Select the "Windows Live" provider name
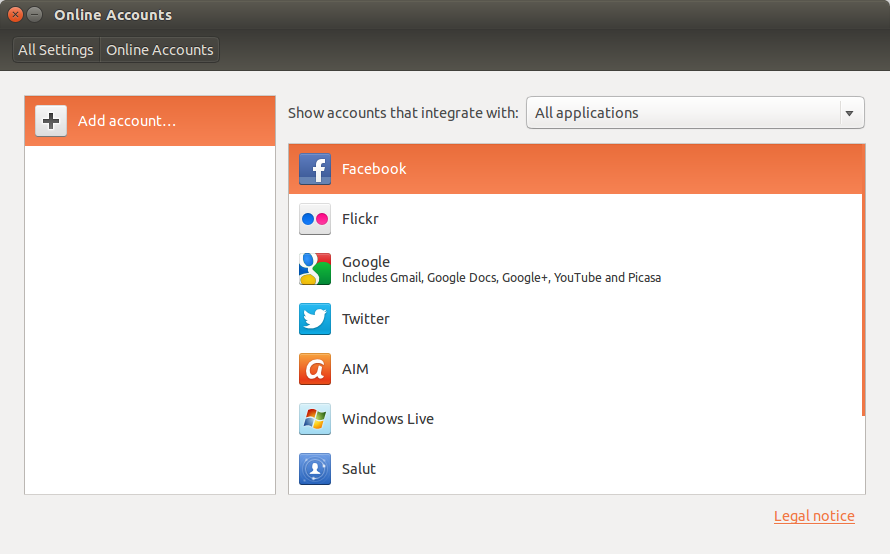890x554 pixels. pos(388,418)
